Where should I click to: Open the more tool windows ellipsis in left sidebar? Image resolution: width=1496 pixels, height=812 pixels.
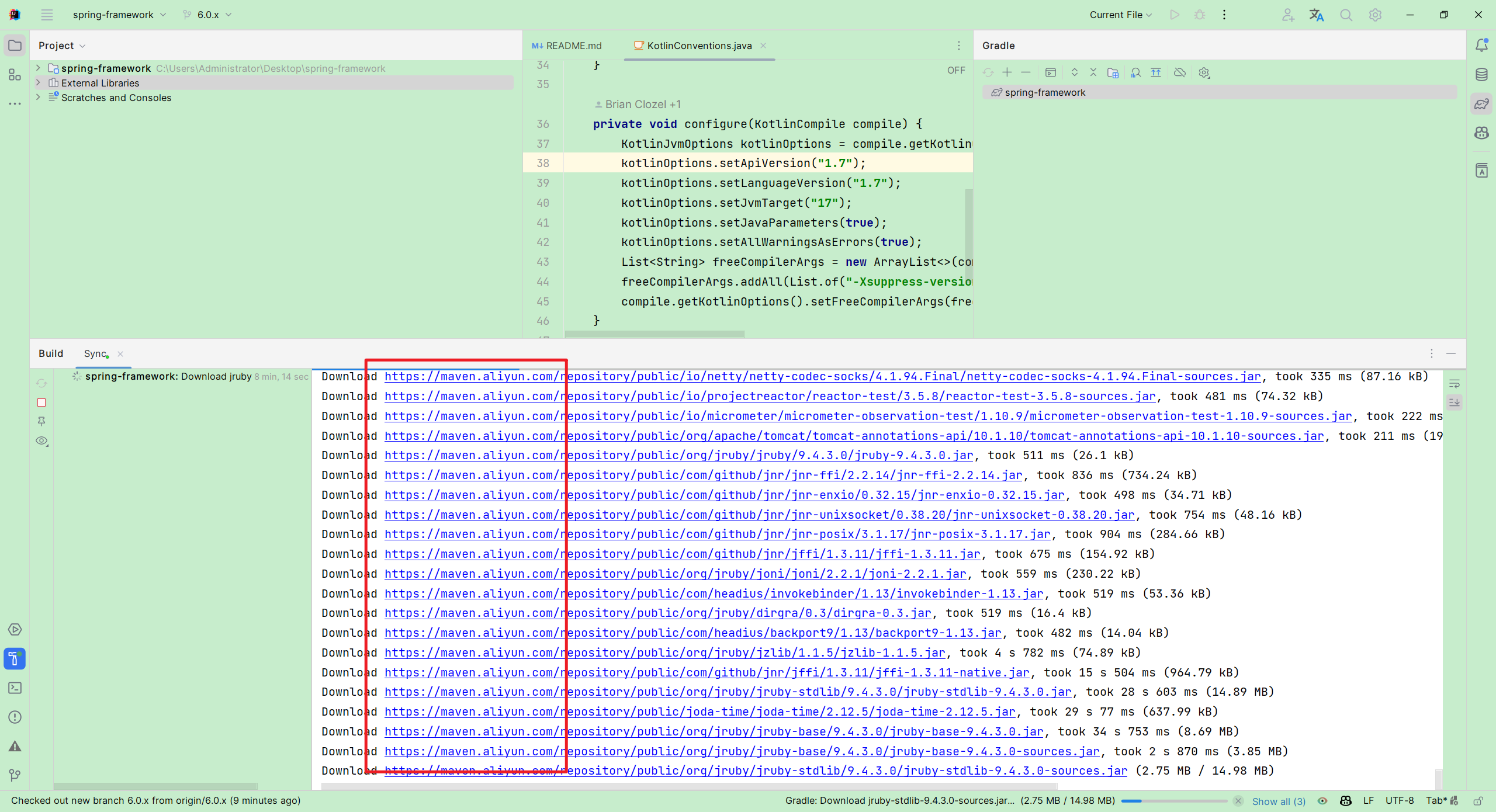[15, 104]
